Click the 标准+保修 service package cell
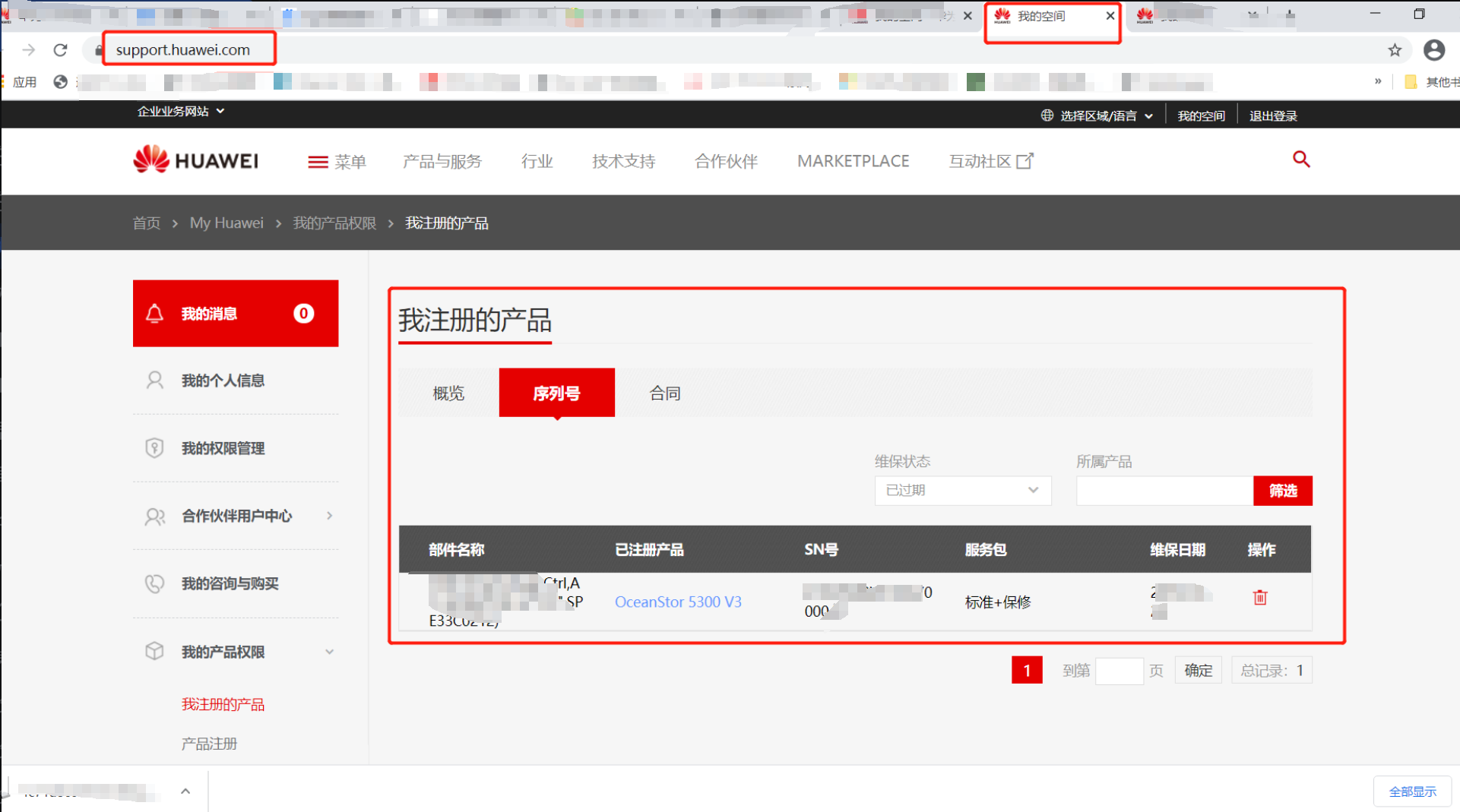 [x=998, y=602]
